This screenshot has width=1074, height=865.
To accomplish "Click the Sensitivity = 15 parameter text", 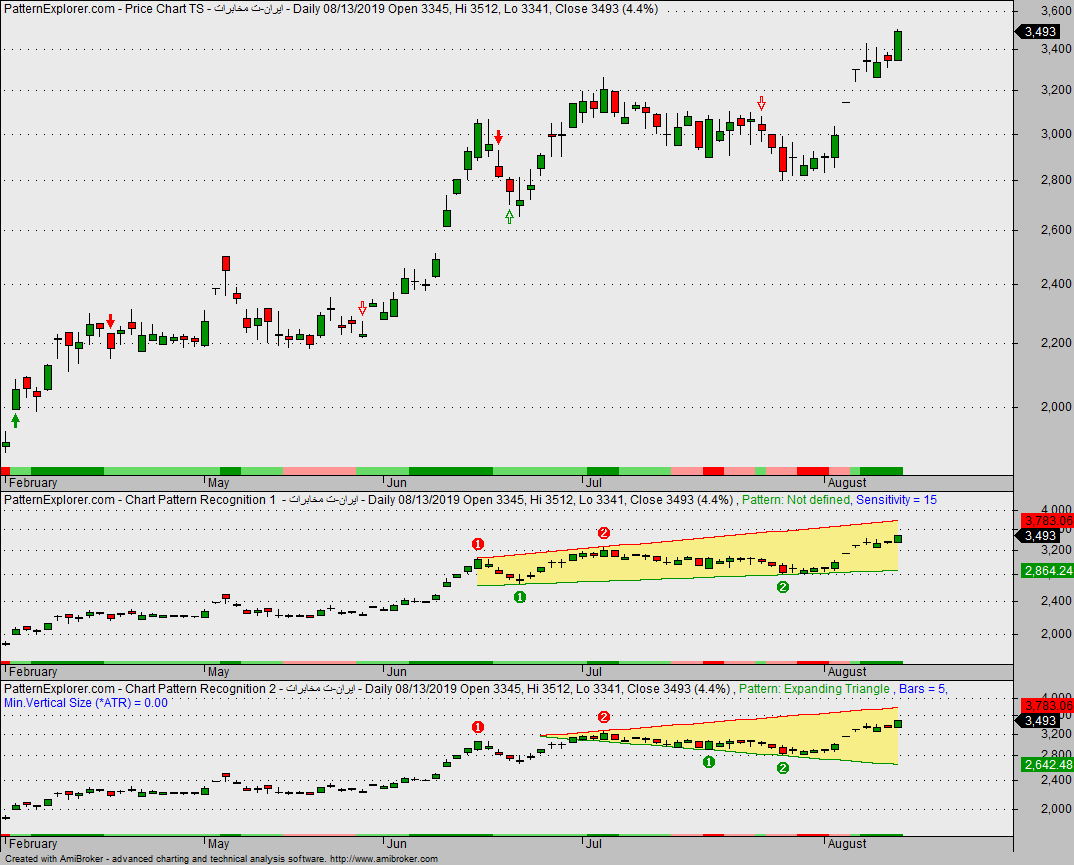I will click(896, 500).
